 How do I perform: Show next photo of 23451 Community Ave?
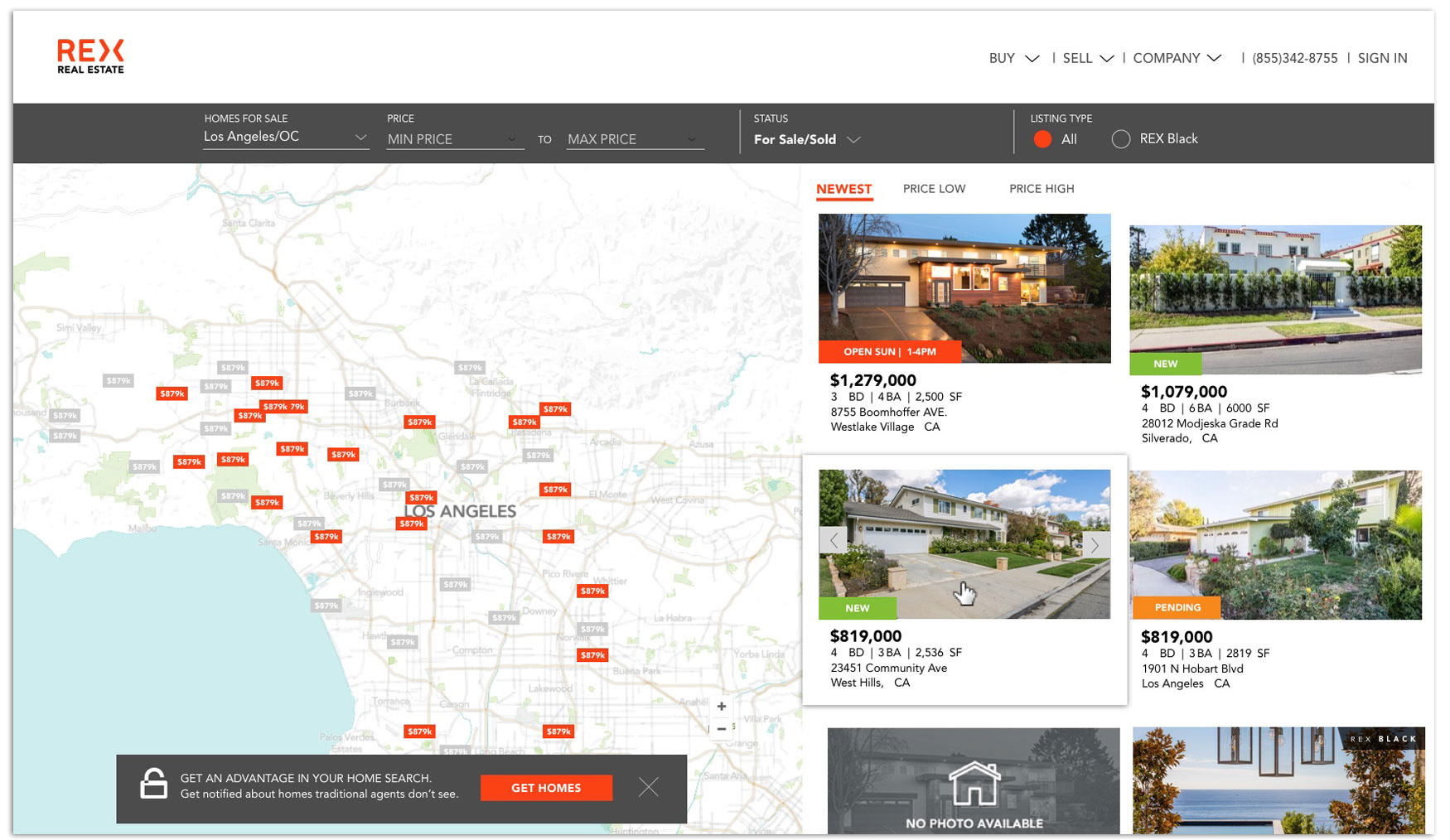pos(1095,544)
